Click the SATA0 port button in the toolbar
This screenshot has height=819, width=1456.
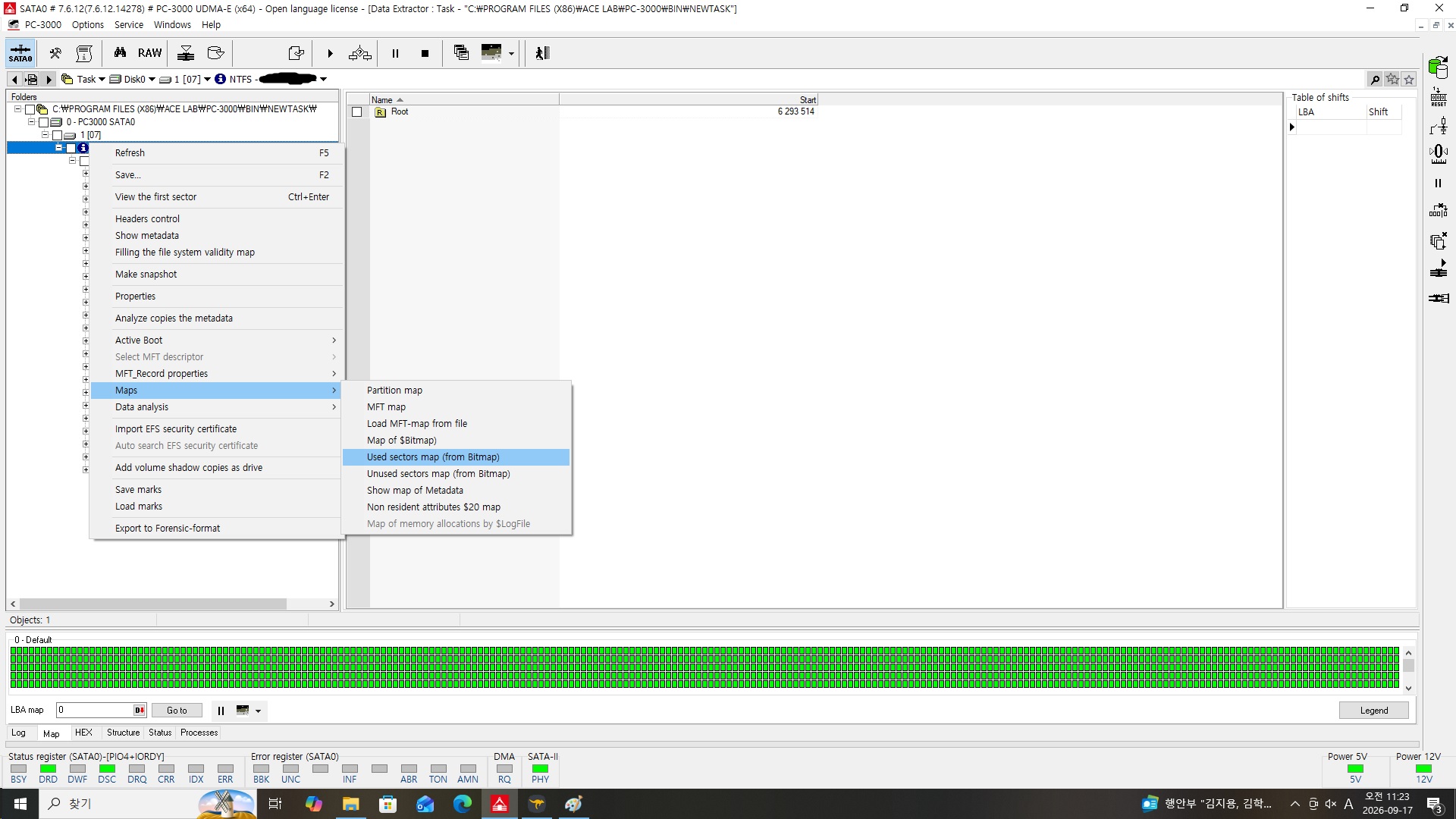[x=20, y=53]
